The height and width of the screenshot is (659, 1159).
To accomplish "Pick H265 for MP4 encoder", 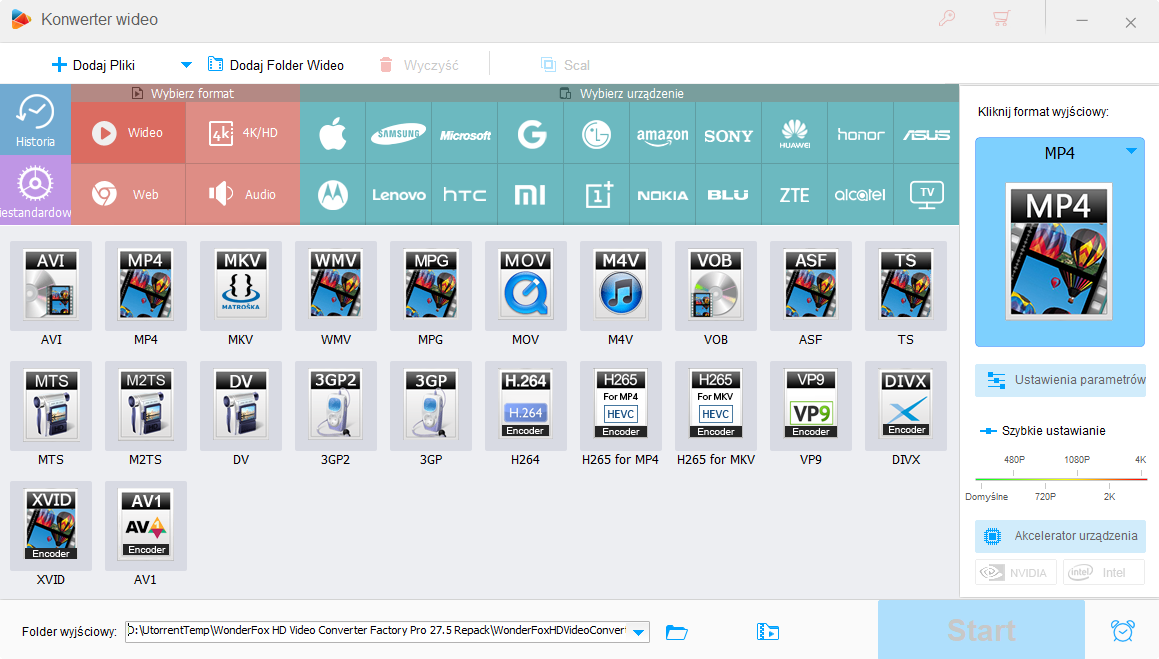I will [621, 406].
